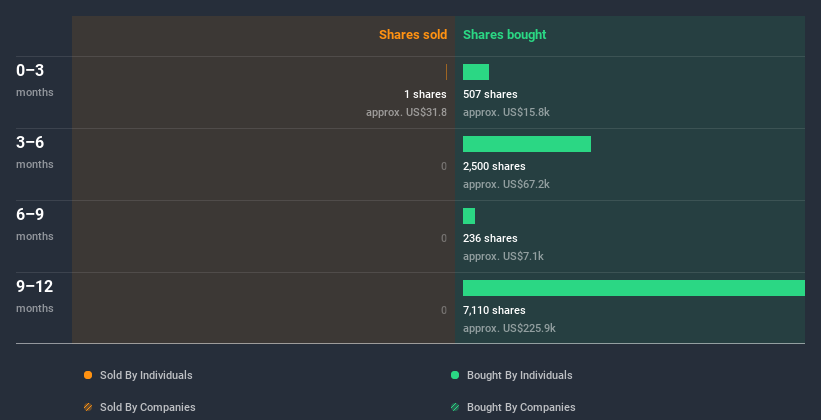The height and width of the screenshot is (420, 821).
Task: Click the thin orange sold bar for 1 shares
Action: pos(446,72)
